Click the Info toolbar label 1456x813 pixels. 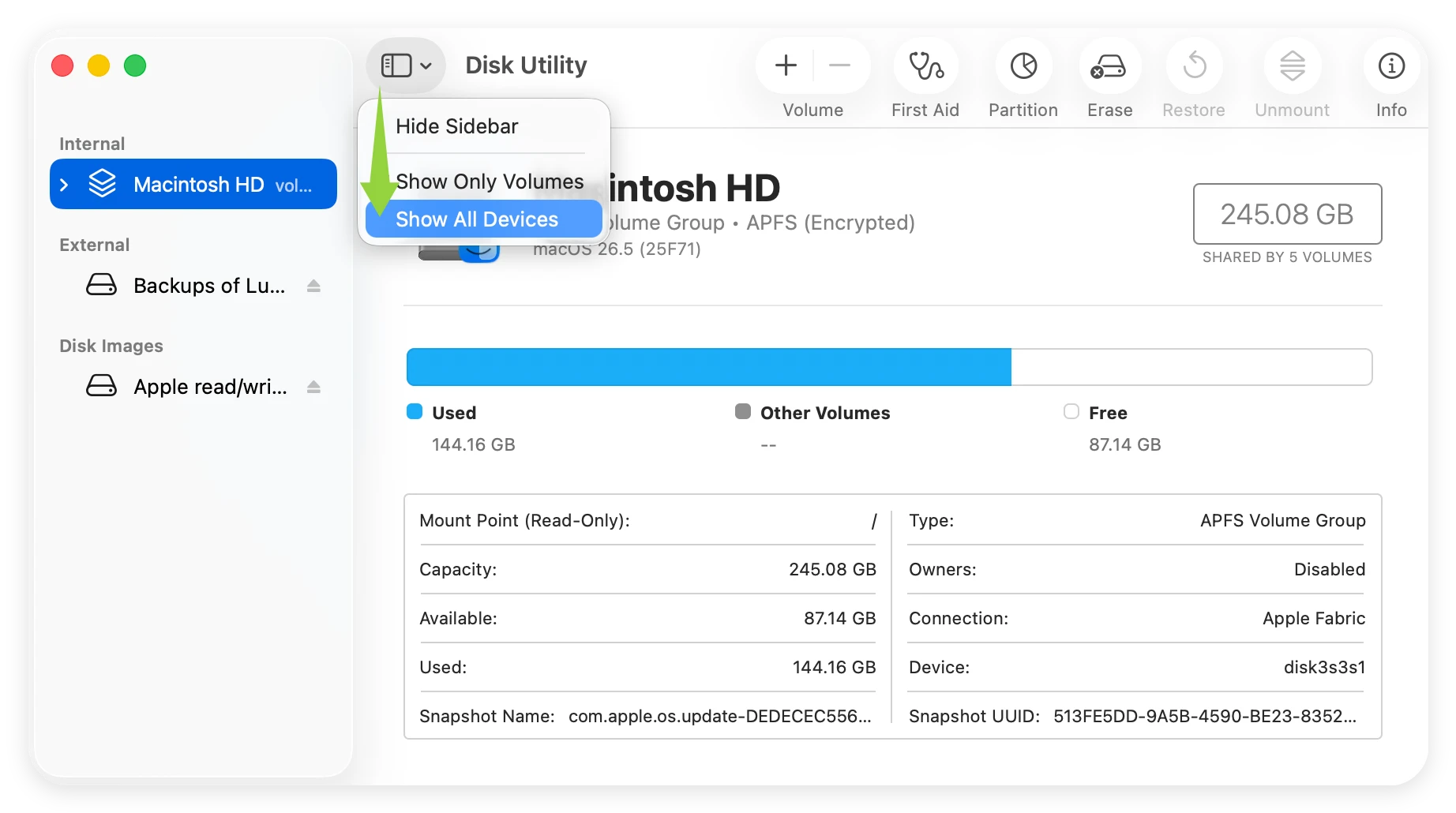tap(1391, 111)
